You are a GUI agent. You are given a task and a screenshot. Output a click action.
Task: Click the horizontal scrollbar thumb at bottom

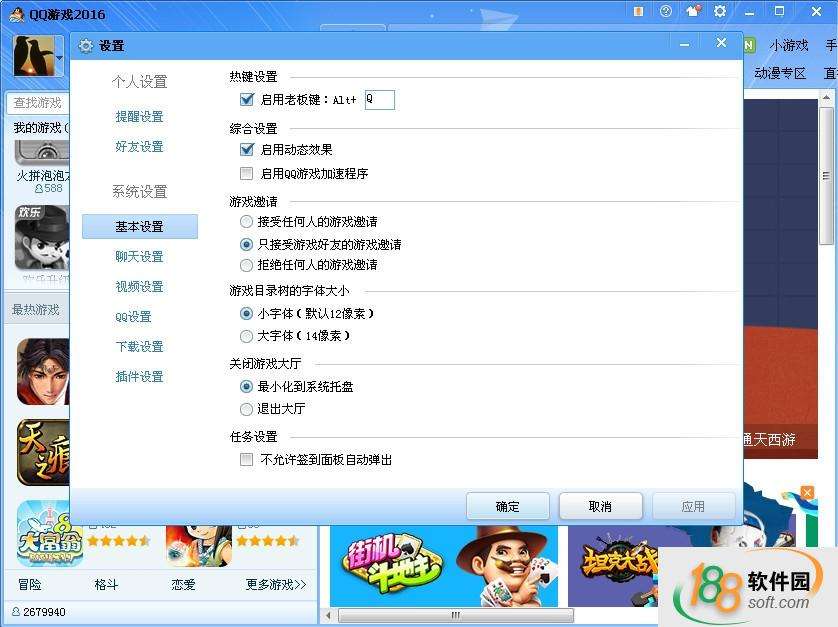(456, 615)
